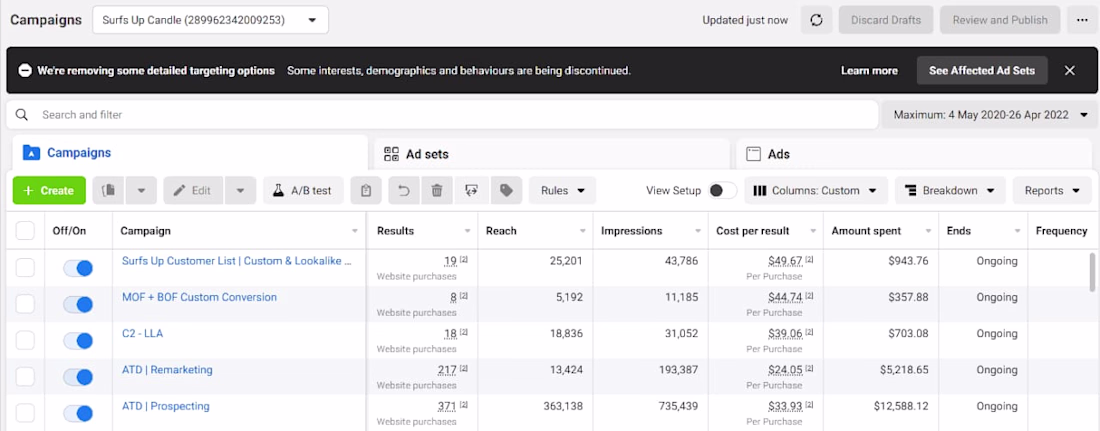Open the A/B test flask button
Viewport: 1100px width, 431px height.
[x=303, y=190]
